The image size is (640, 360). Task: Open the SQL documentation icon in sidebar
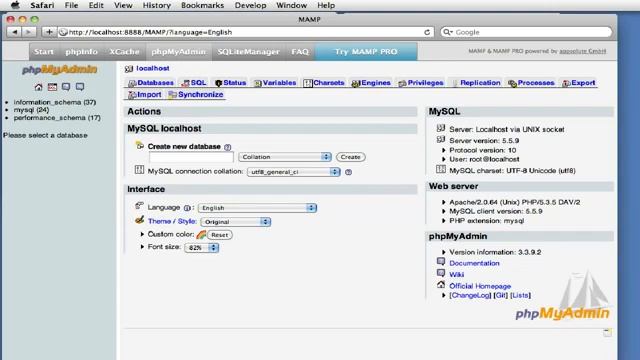(x=80, y=87)
